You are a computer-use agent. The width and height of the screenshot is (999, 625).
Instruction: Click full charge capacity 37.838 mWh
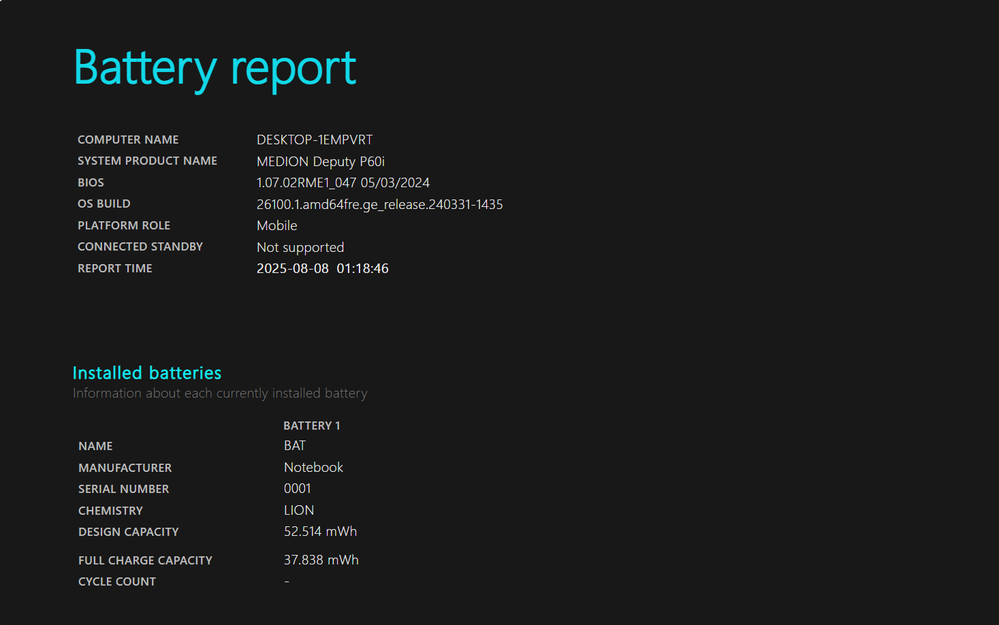(321, 560)
